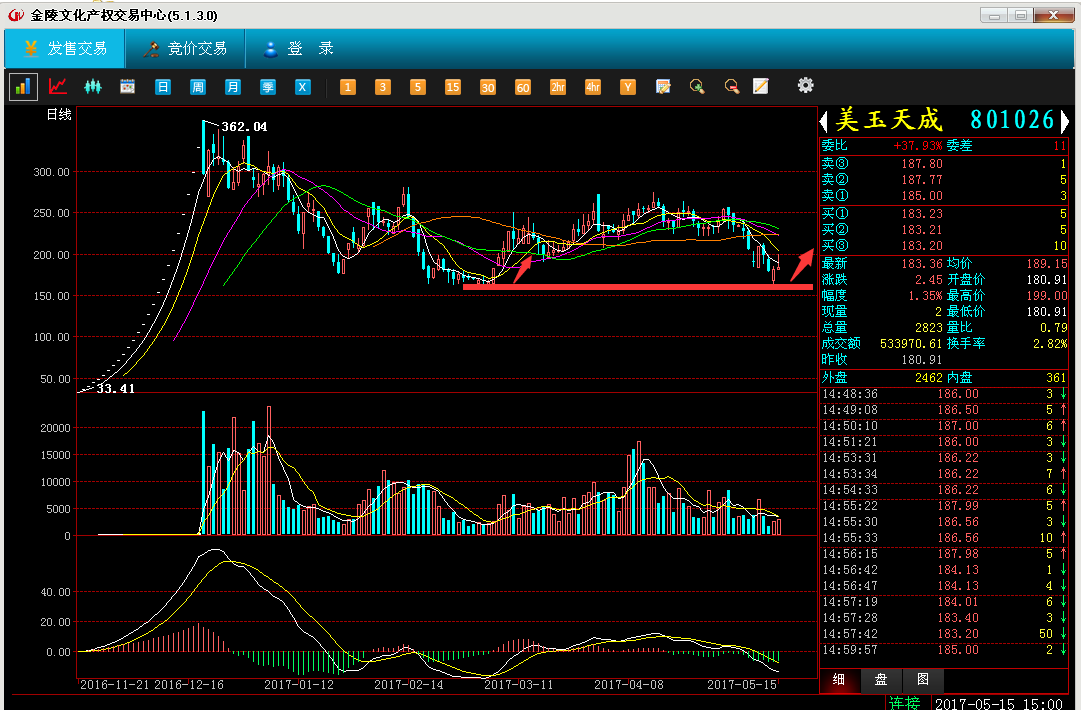Click the 最高价 value 199.00
The image size is (1081, 710).
(1047, 296)
